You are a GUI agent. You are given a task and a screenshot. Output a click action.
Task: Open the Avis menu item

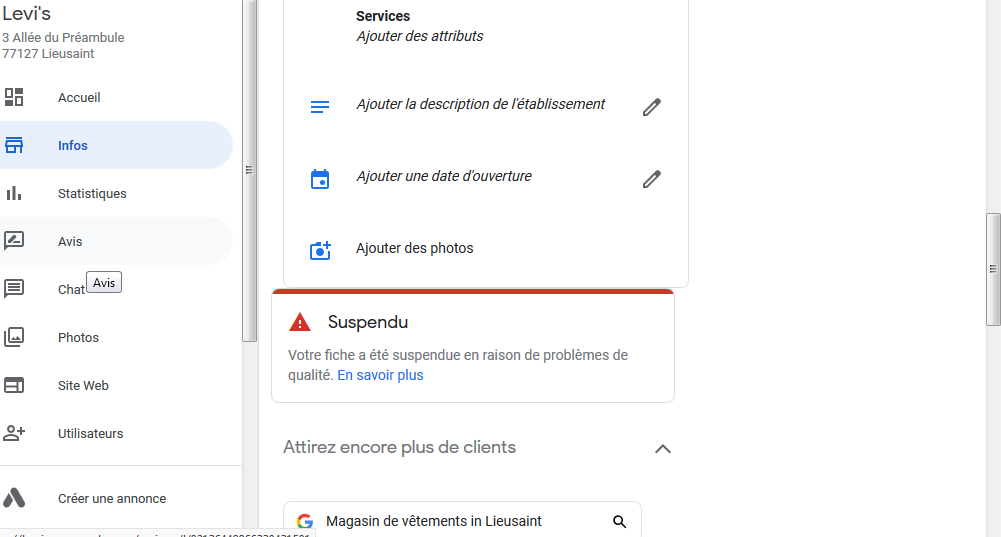click(x=70, y=241)
